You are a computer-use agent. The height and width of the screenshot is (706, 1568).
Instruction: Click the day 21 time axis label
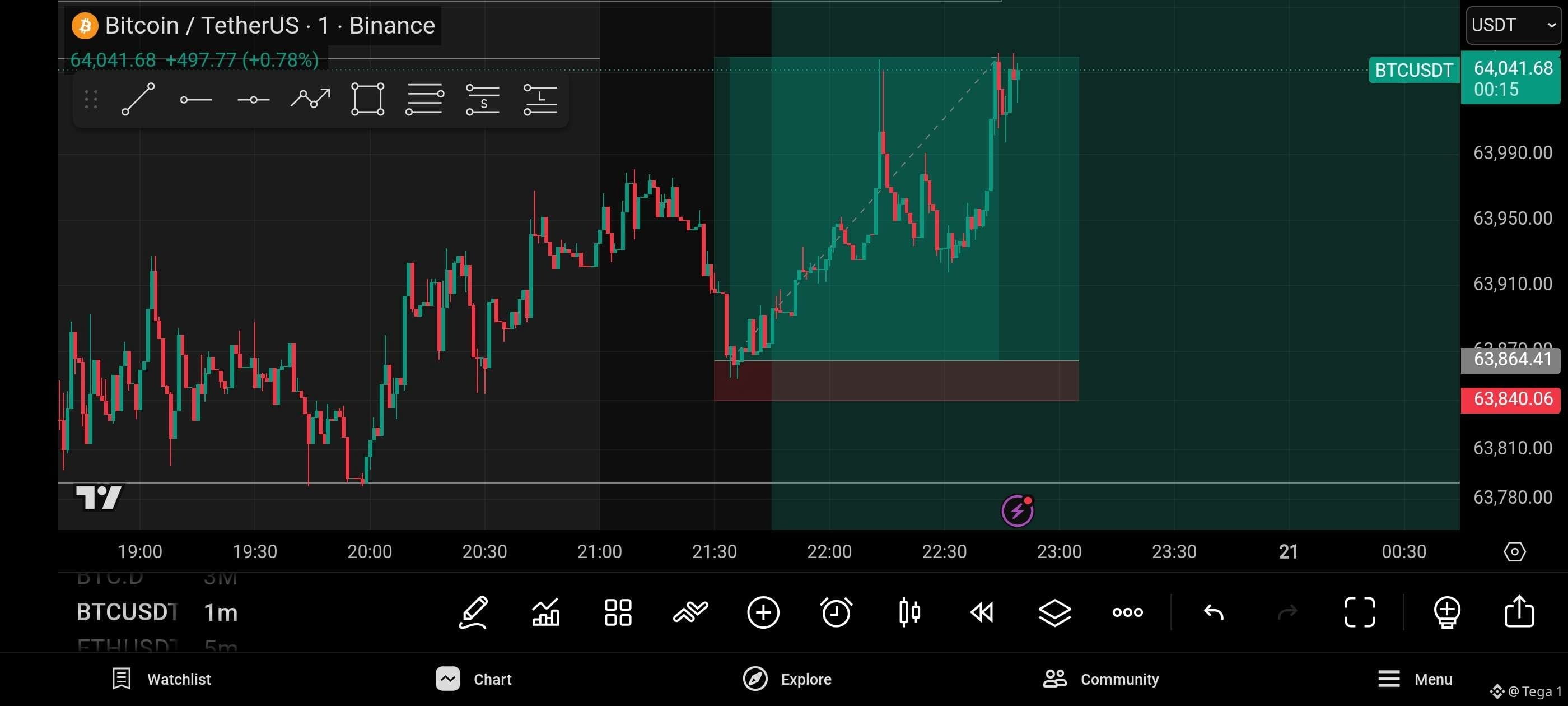(x=1288, y=552)
